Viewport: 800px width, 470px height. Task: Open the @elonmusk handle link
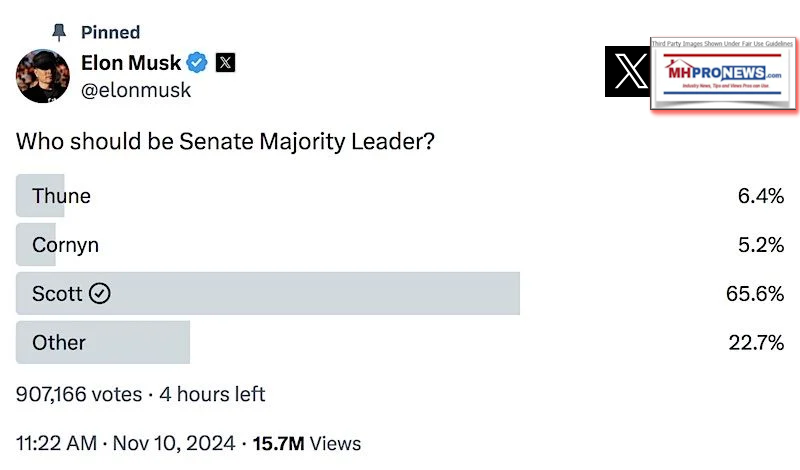[x=135, y=91]
